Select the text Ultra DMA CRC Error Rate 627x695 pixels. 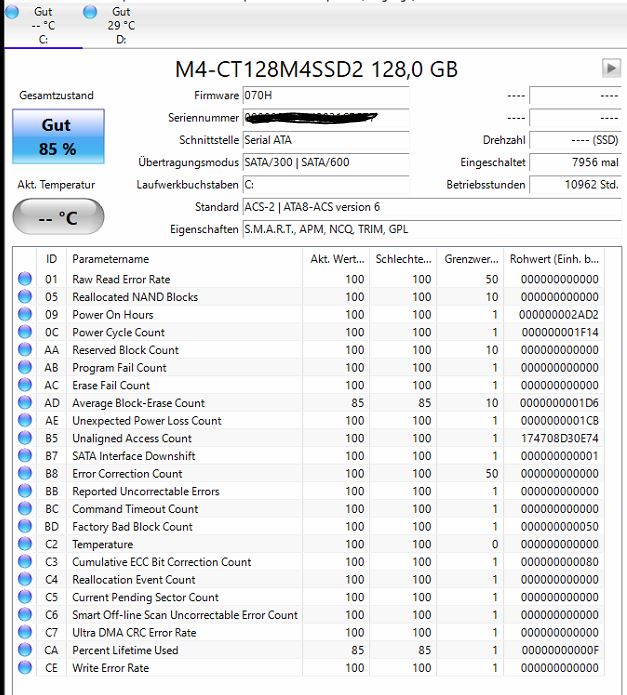click(x=134, y=633)
